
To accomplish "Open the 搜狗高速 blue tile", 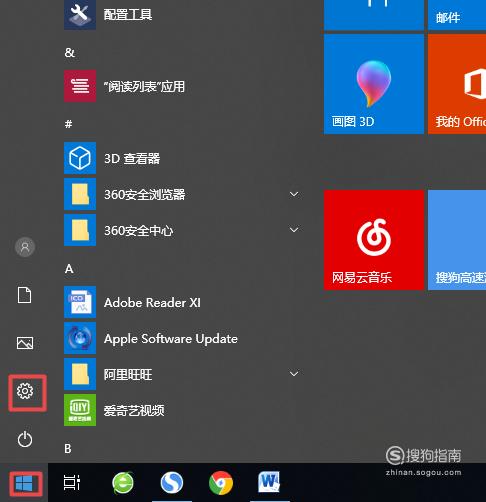I will coord(457,240).
